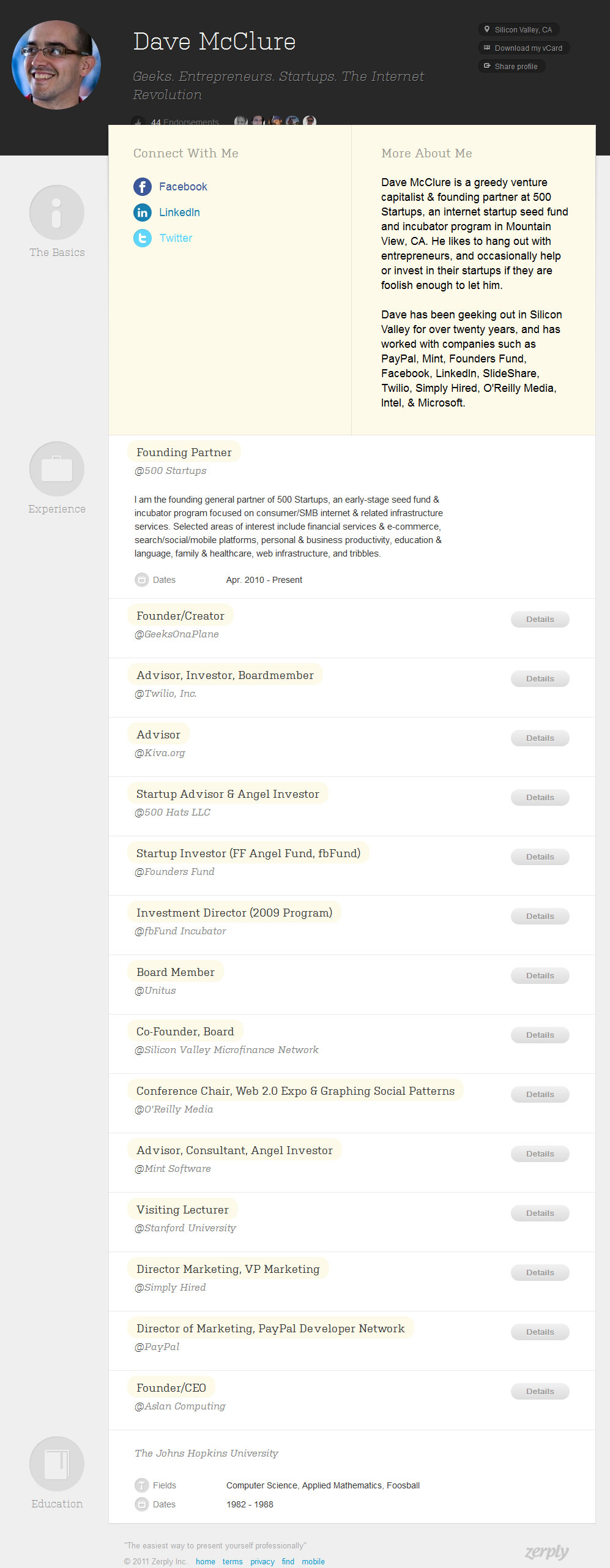Open The Basics info icon
This screenshot has height=1568, width=610.
tap(57, 212)
